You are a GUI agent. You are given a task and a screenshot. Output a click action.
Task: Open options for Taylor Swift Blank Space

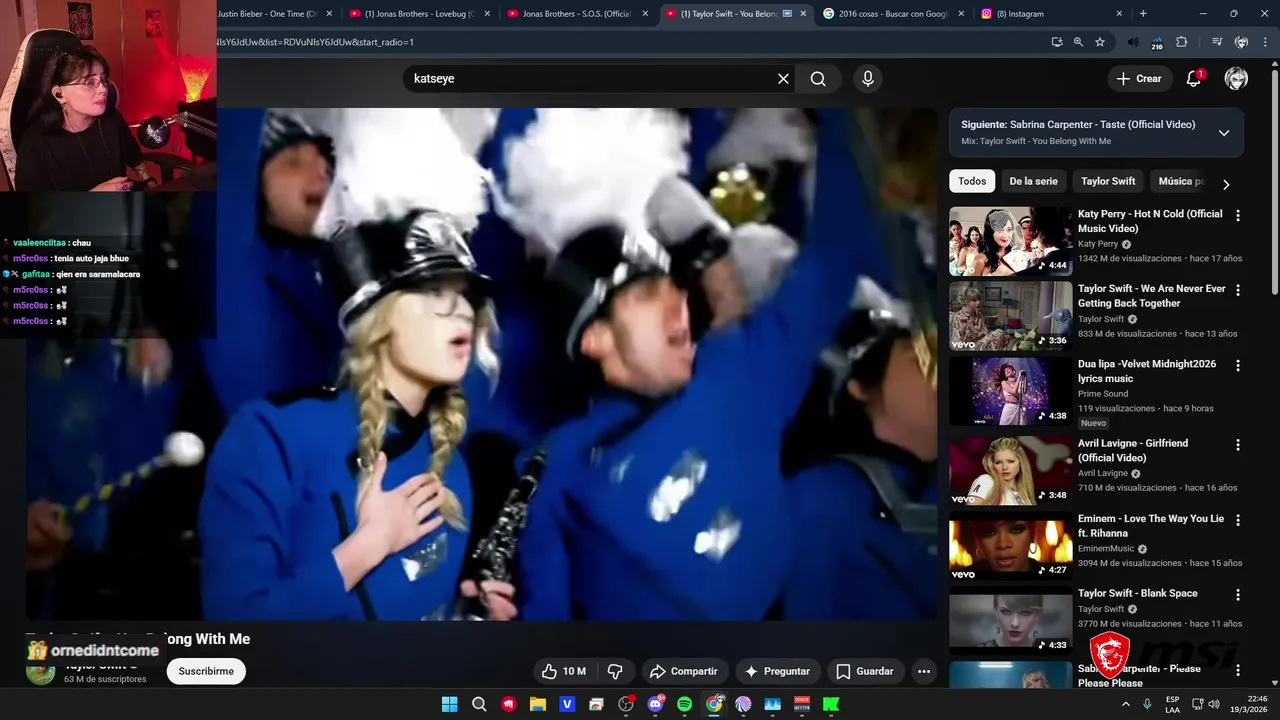[1238, 595]
